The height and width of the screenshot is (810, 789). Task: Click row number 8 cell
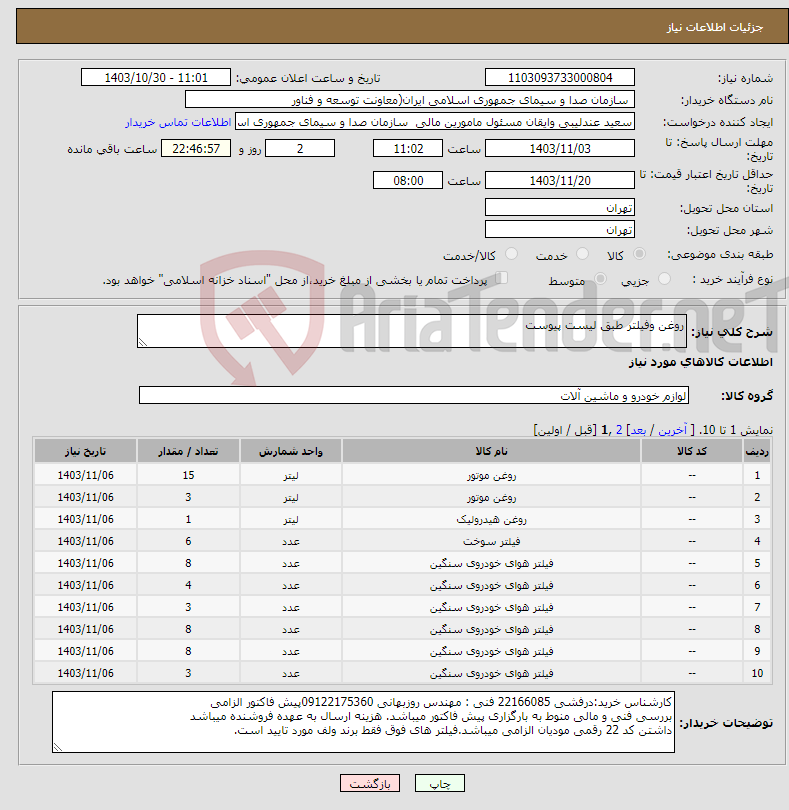click(x=757, y=629)
